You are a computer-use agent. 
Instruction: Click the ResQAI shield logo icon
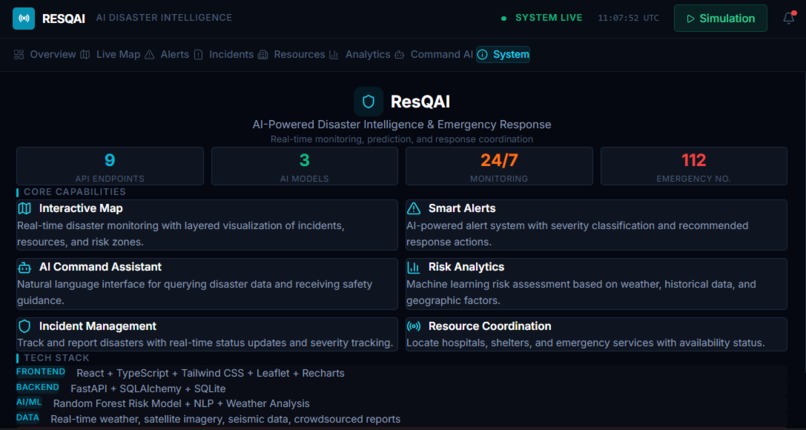tap(369, 102)
